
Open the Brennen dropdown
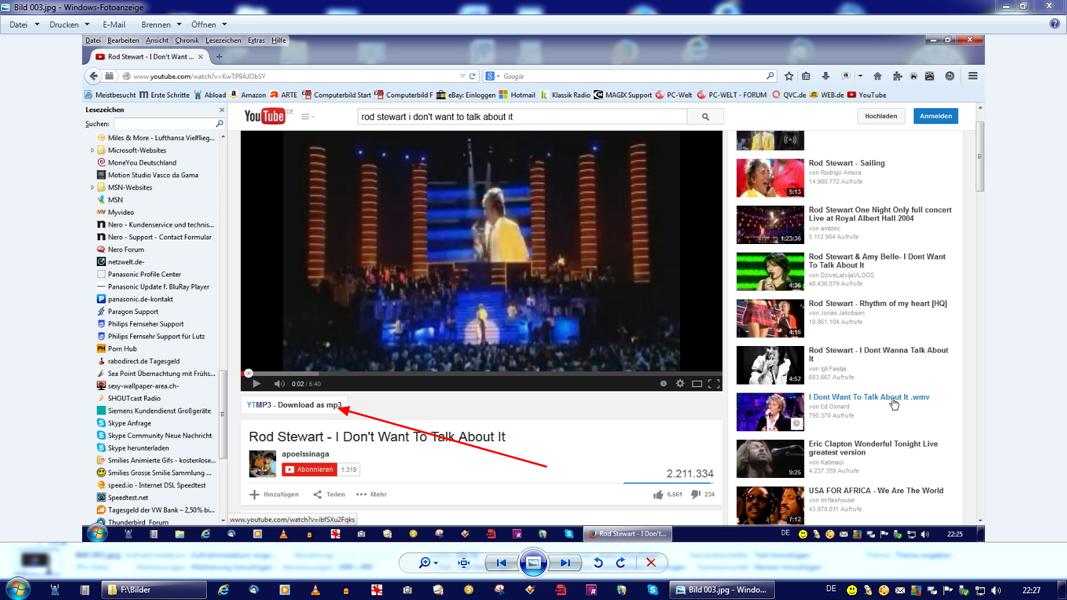161,24
